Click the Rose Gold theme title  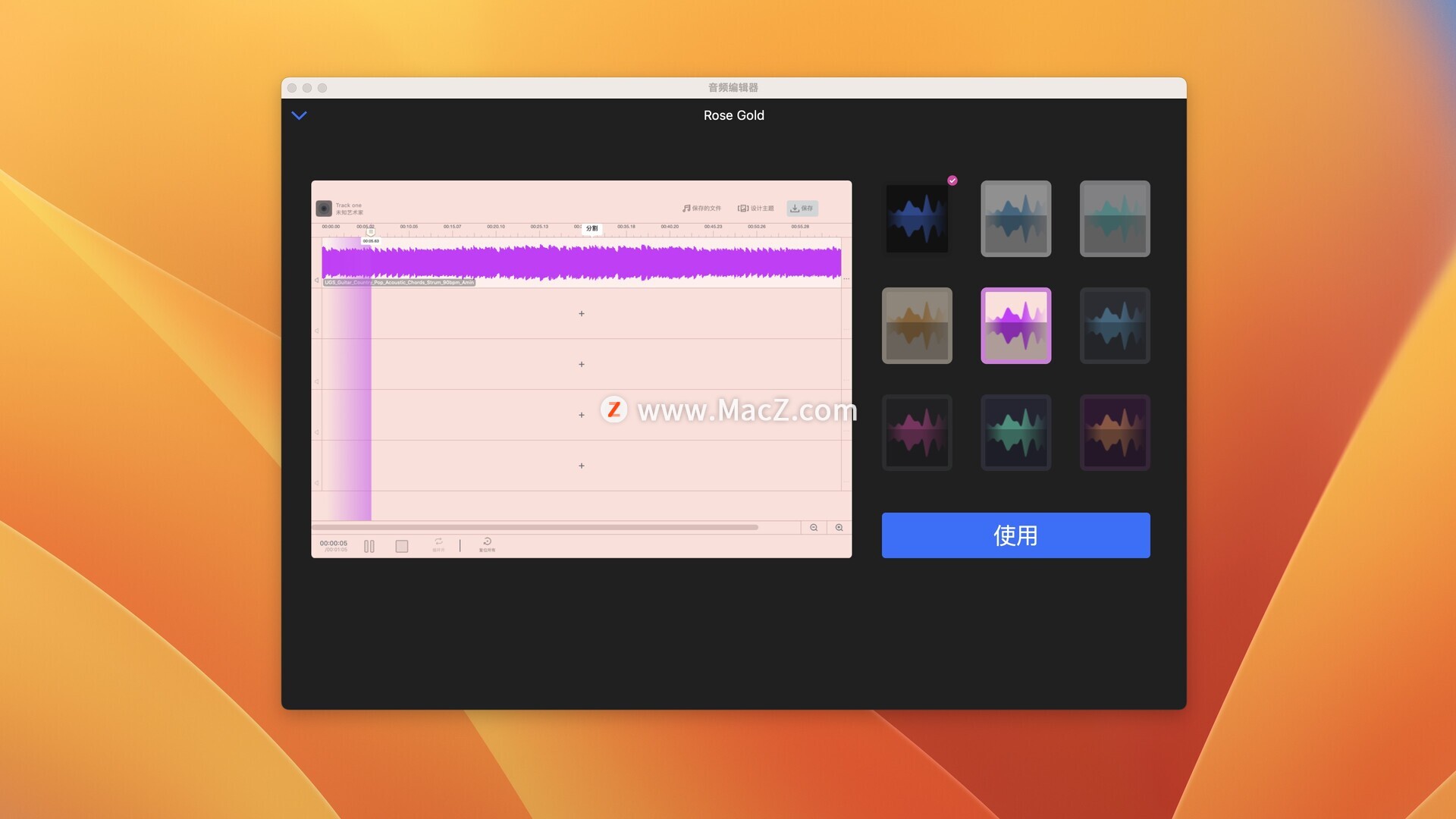coord(734,115)
